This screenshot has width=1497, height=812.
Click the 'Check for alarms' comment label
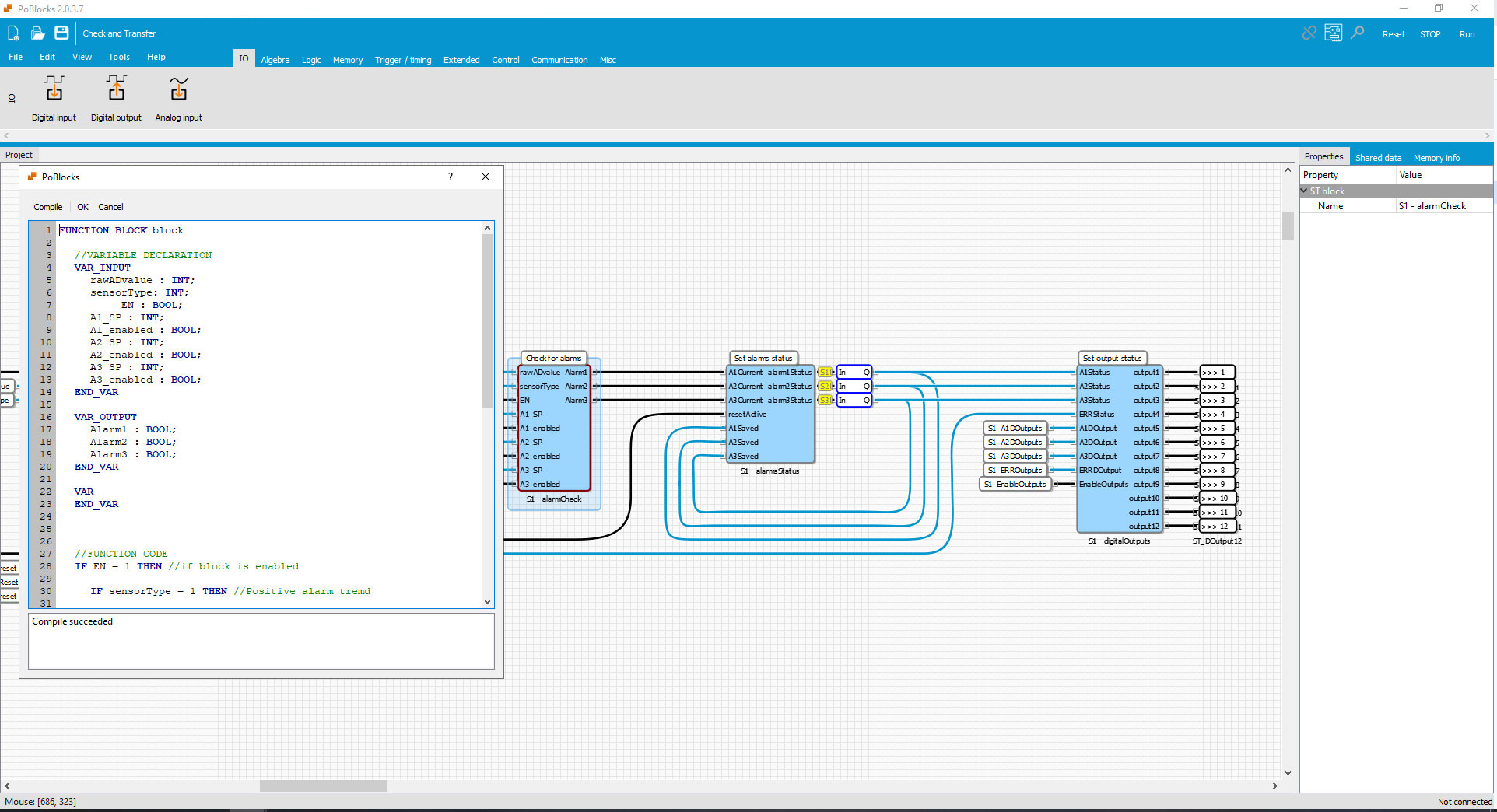pyautogui.click(x=553, y=358)
